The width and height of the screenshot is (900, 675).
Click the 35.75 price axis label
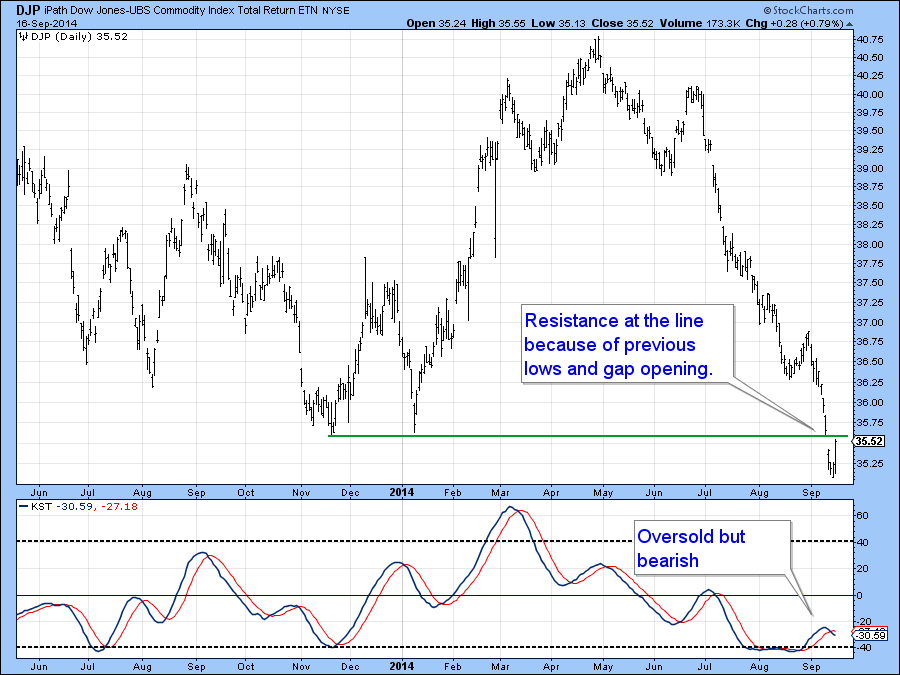tap(869, 423)
